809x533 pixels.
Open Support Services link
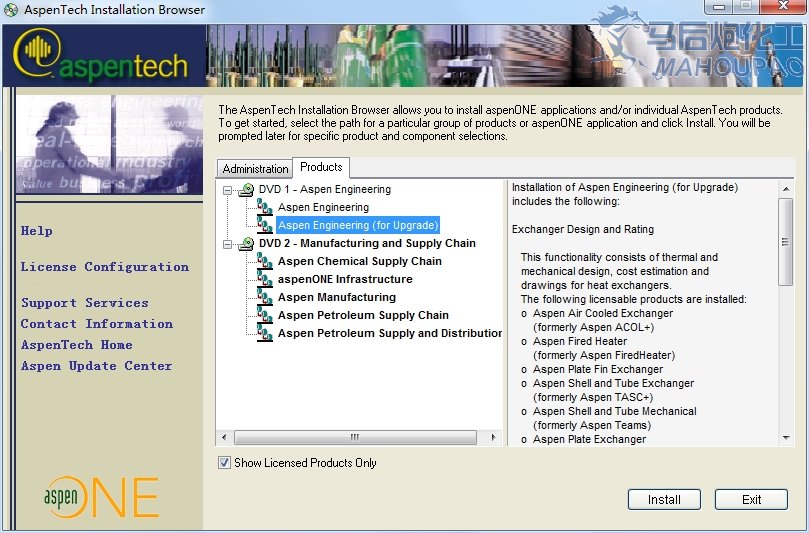point(85,303)
